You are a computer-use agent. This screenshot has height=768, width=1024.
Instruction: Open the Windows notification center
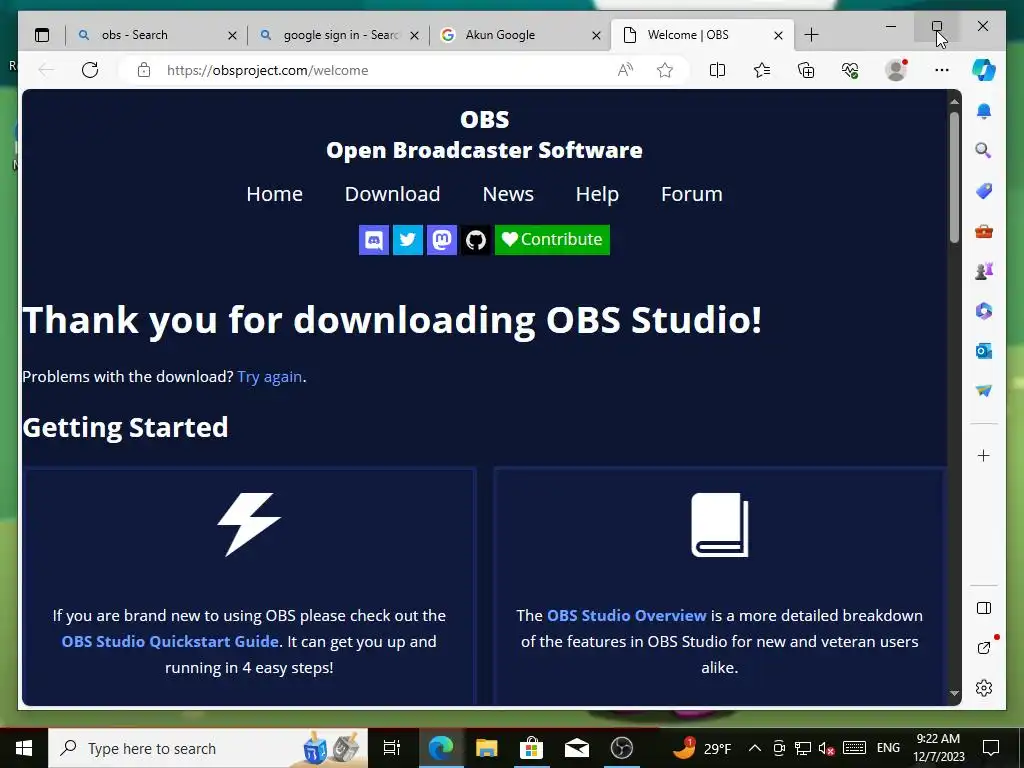[991, 748]
